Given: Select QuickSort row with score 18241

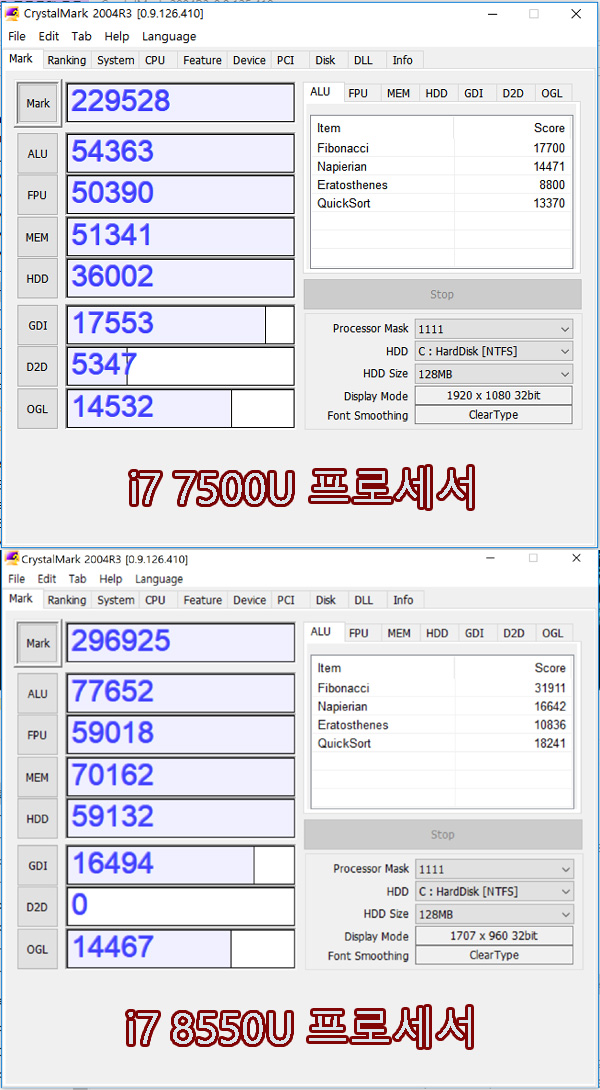Looking at the screenshot, I should coord(441,744).
